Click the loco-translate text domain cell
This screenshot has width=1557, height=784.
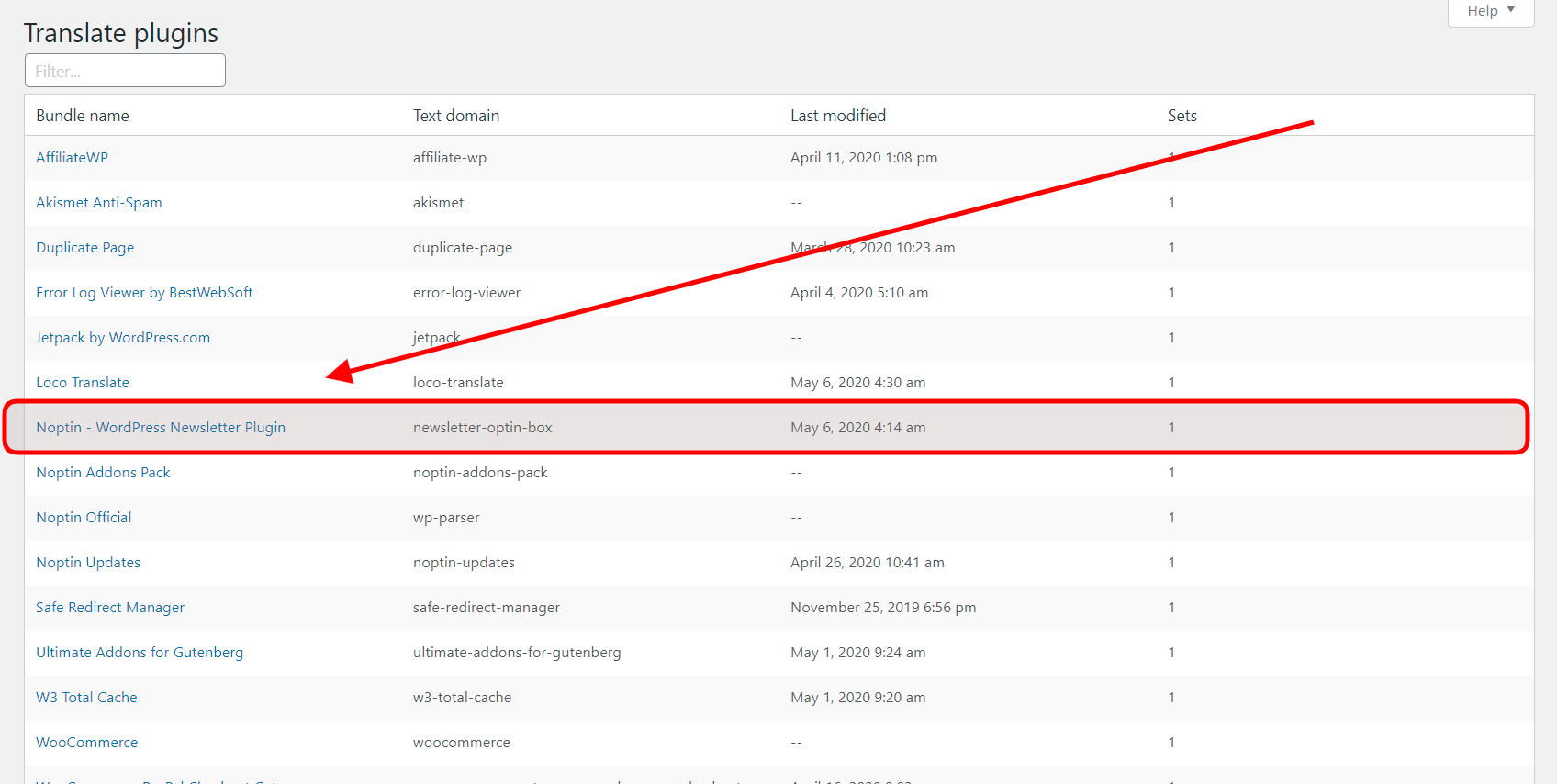click(458, 383)
